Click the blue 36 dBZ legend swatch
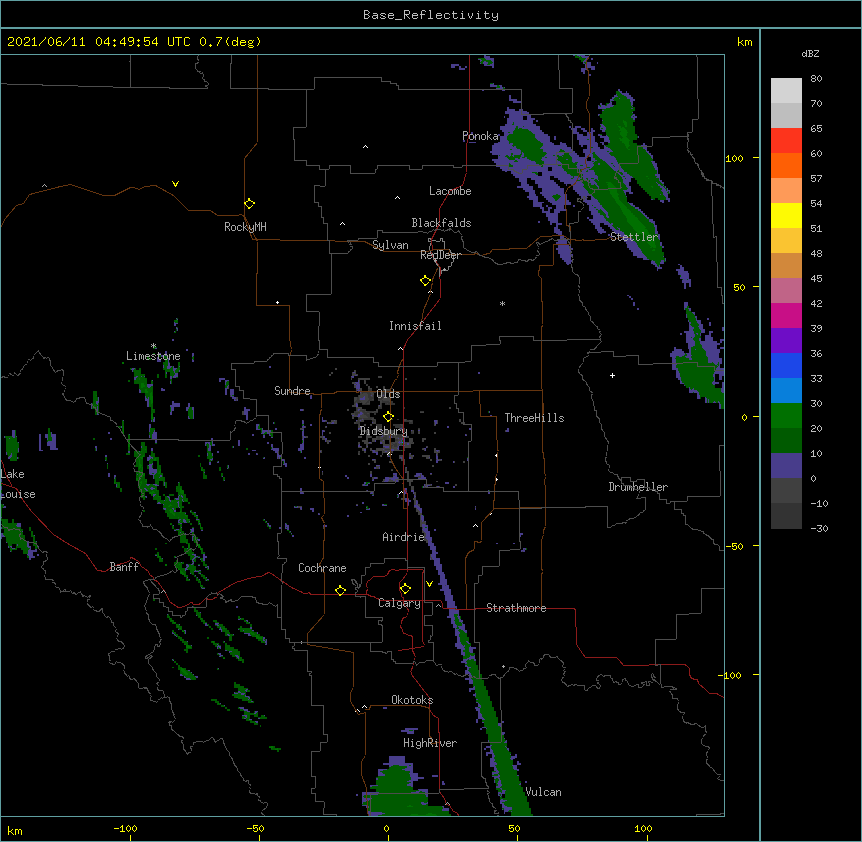Viewport: 862px width, 842px height. [x=786, y=365]
